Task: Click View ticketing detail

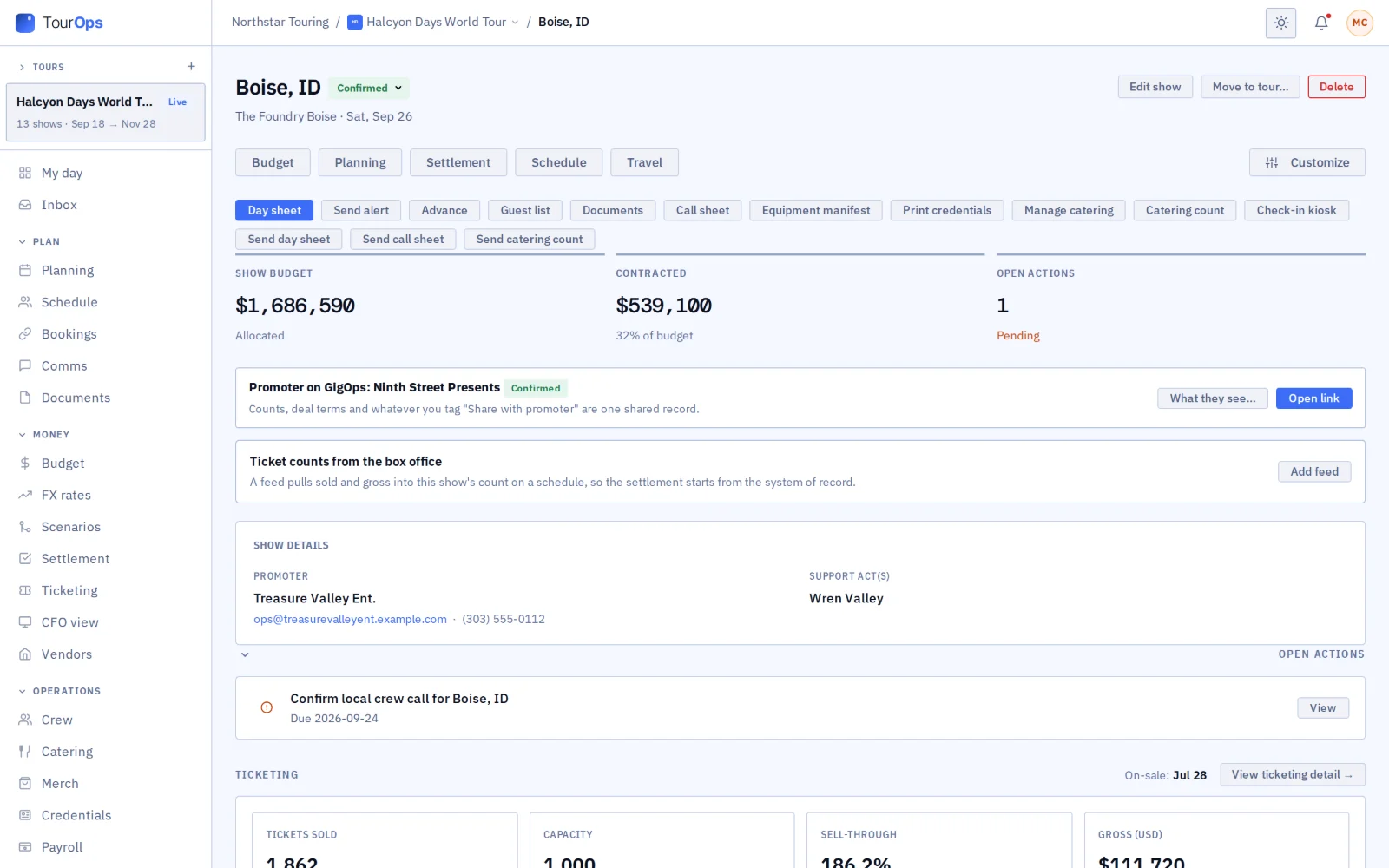Action: pyautogui.click(x=1292, y=774)
